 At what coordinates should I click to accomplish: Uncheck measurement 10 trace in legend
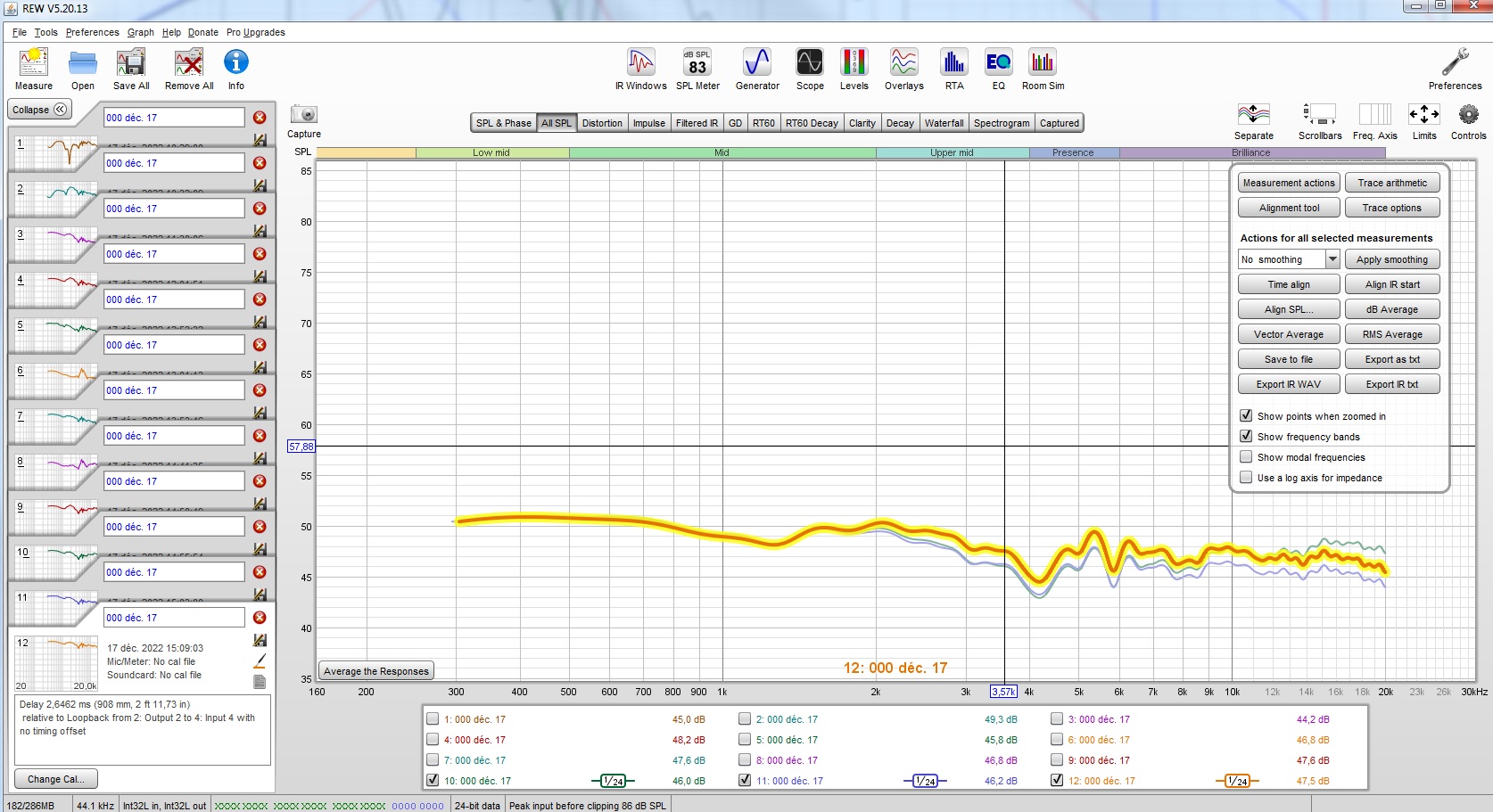point(433,781)
